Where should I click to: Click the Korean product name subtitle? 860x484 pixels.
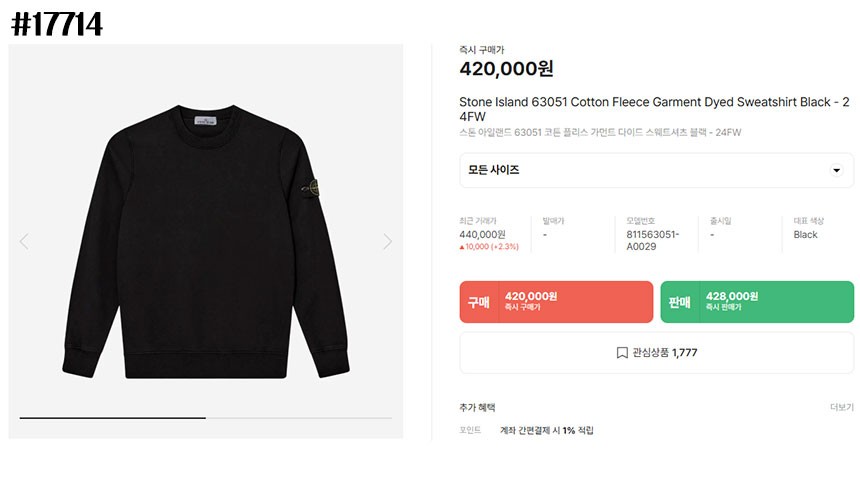pos(600,132)
